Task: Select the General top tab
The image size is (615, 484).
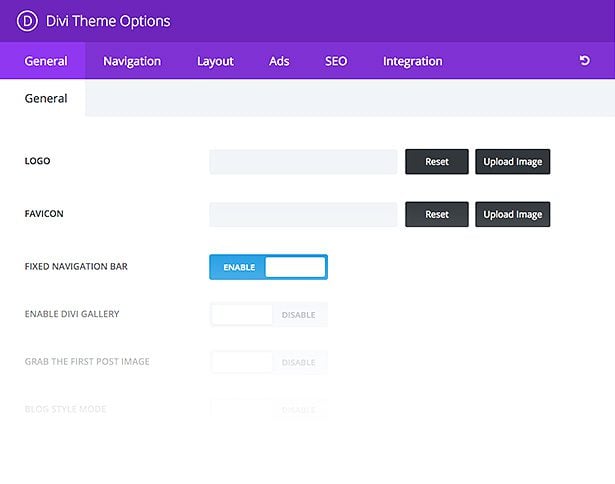Action: [46, 61]
